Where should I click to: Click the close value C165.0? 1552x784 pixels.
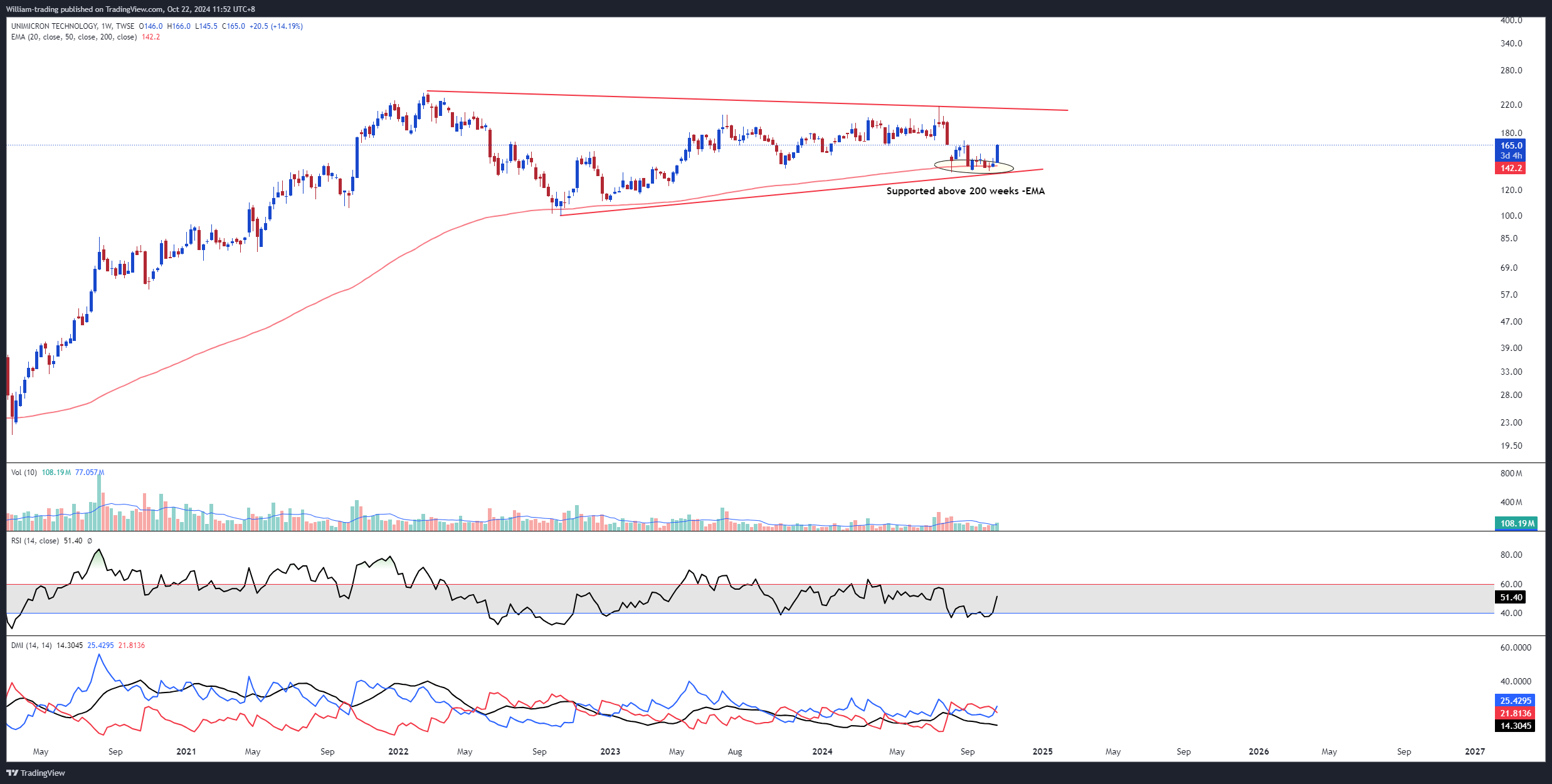coord(233,26)
